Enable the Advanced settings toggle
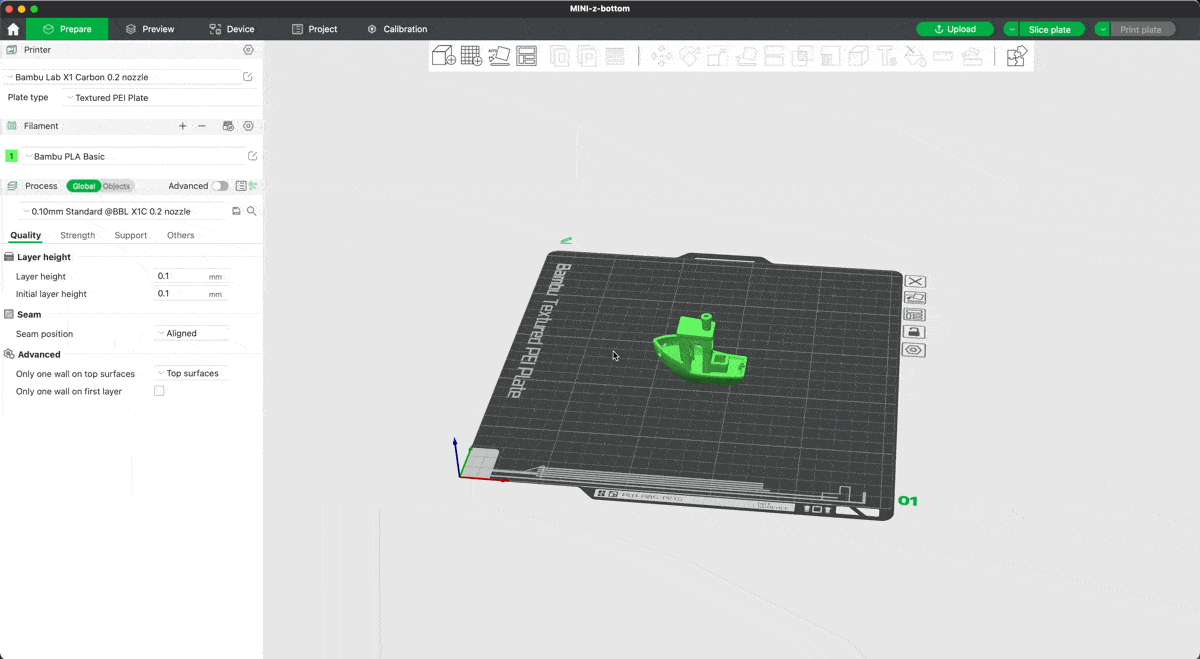Image resolution: width=1200 pixels, height=659 pixels. pos(219,186)
